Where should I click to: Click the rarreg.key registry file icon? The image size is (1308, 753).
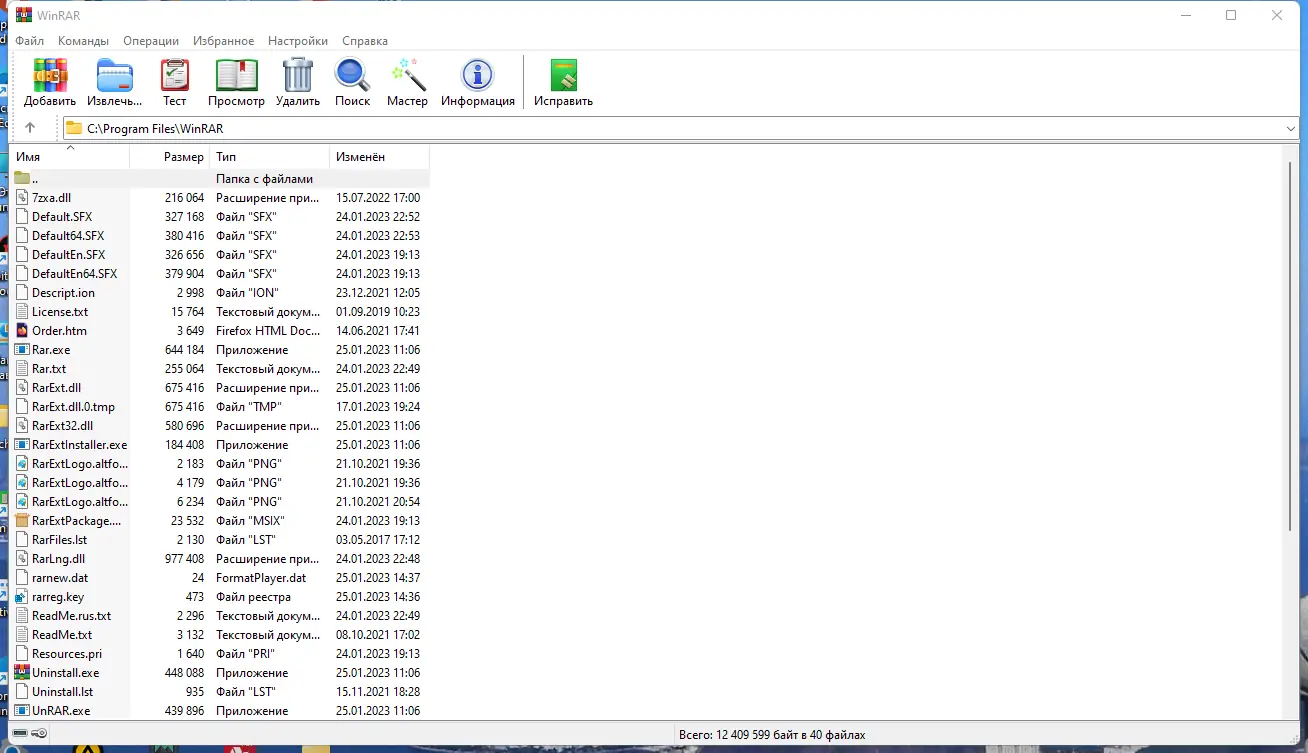tap(22, 597)
